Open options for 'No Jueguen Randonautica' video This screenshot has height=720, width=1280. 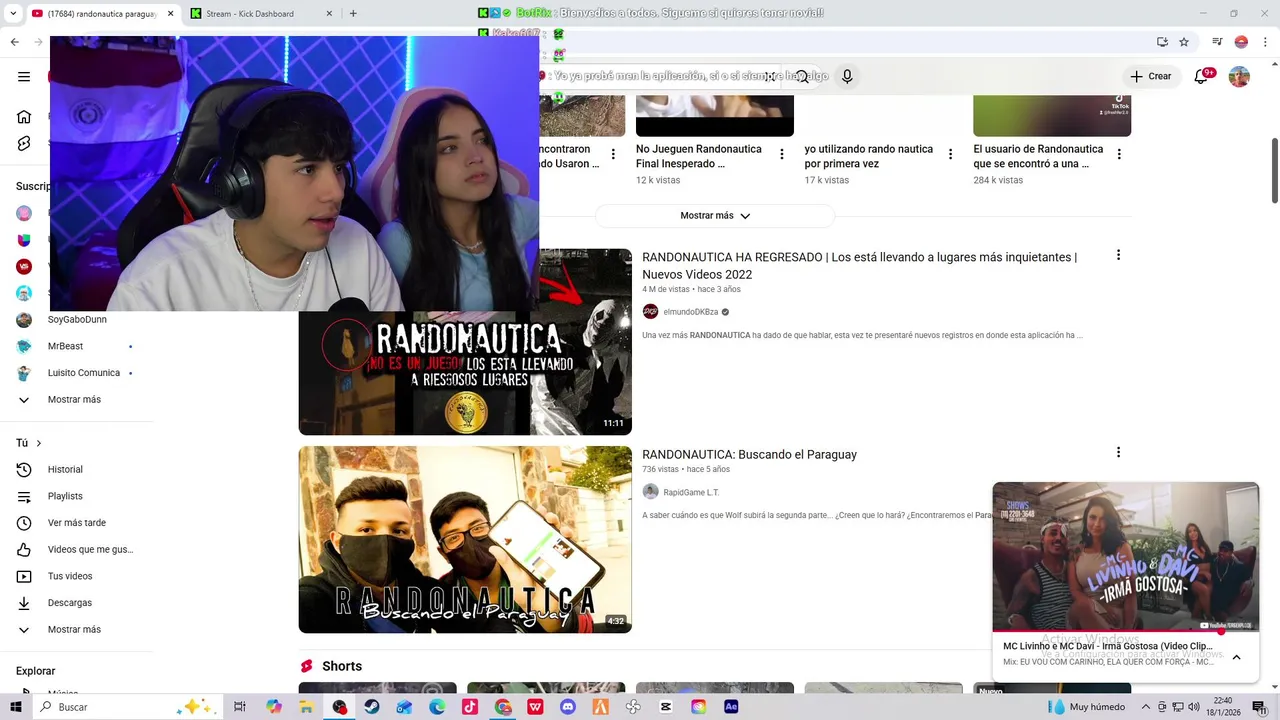(x=782, y=154)
